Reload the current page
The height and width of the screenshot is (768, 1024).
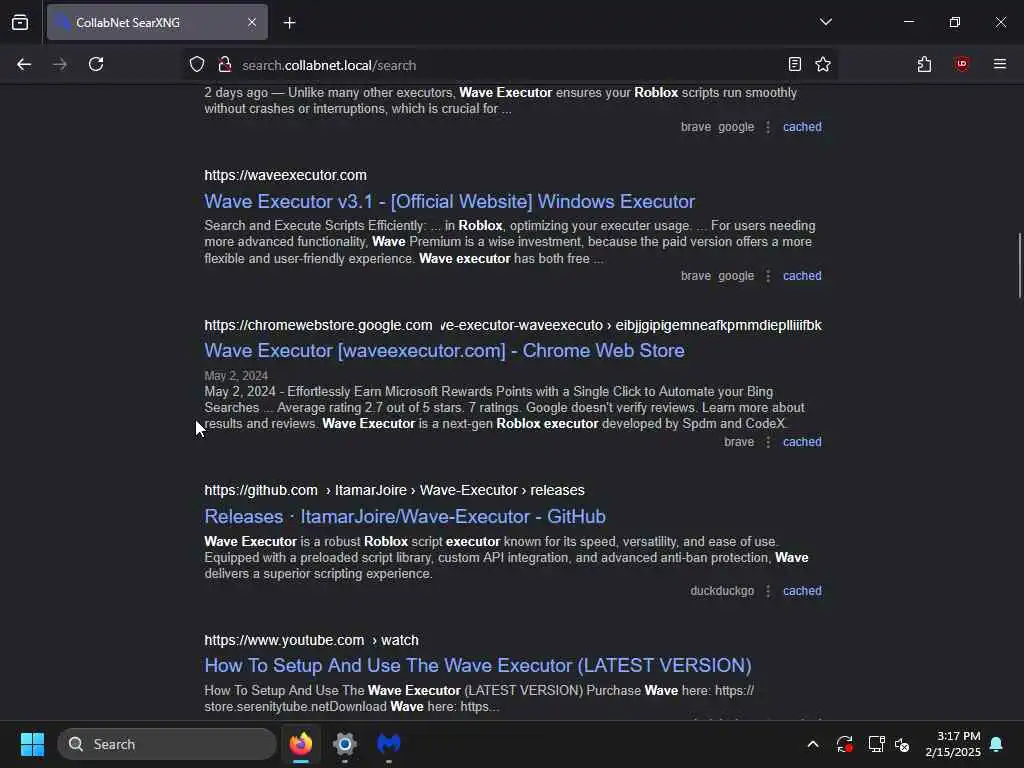tap(96, 65)
